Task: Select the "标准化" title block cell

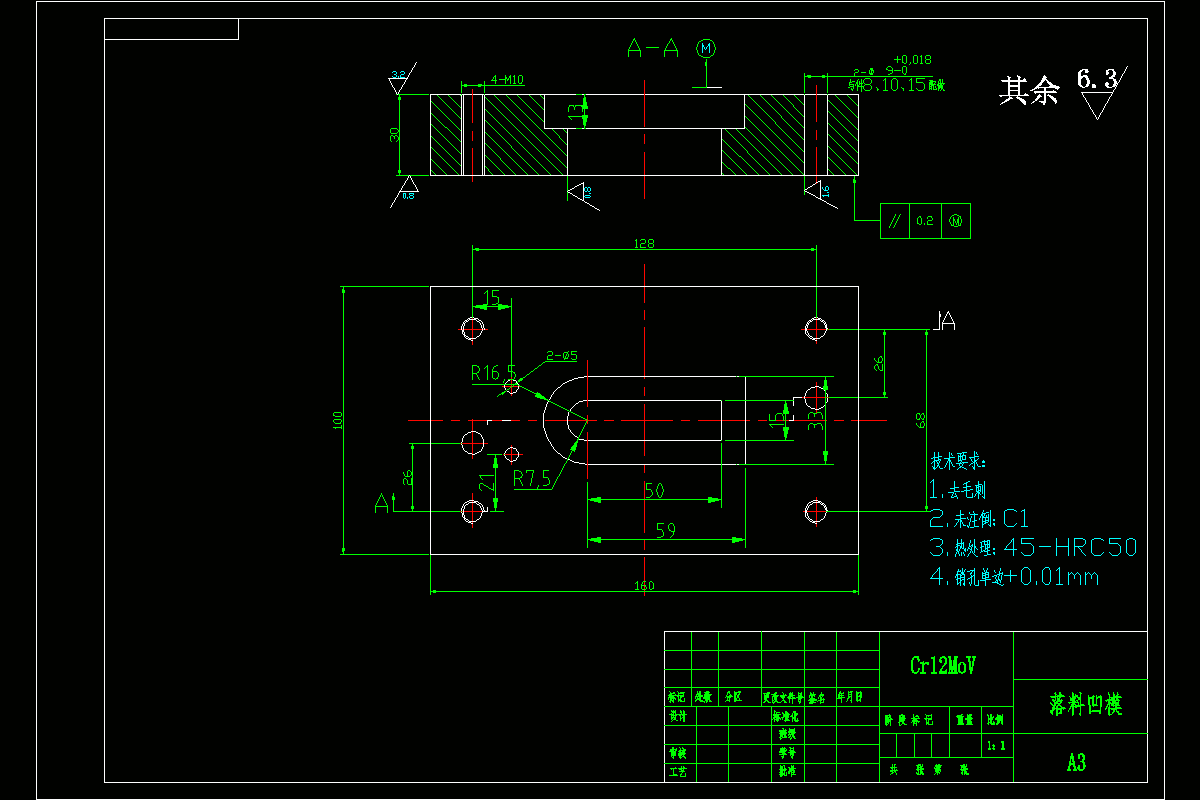Action: (x=786, y=716)
